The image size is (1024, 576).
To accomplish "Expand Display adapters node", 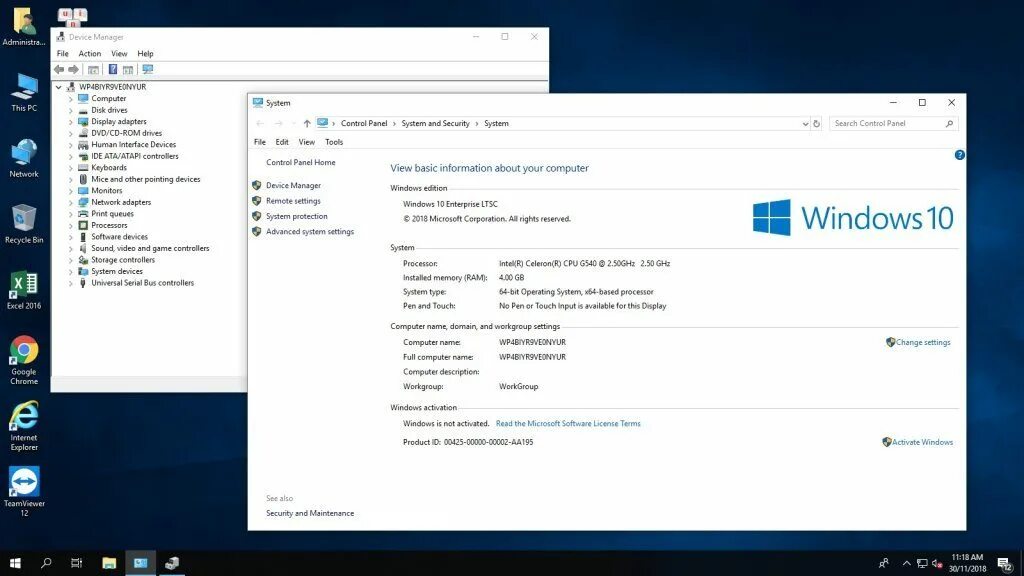I will coord(71,121).
